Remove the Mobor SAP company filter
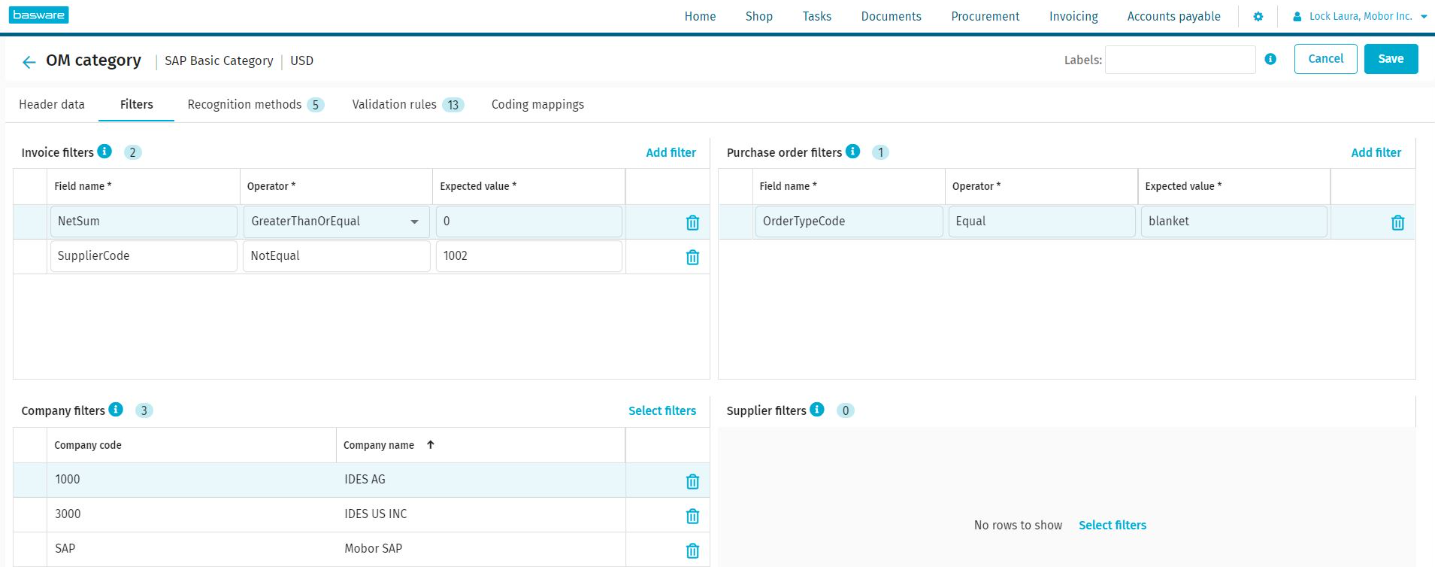This screenshot has height=581, width=1435. click(x=692, y=550)
